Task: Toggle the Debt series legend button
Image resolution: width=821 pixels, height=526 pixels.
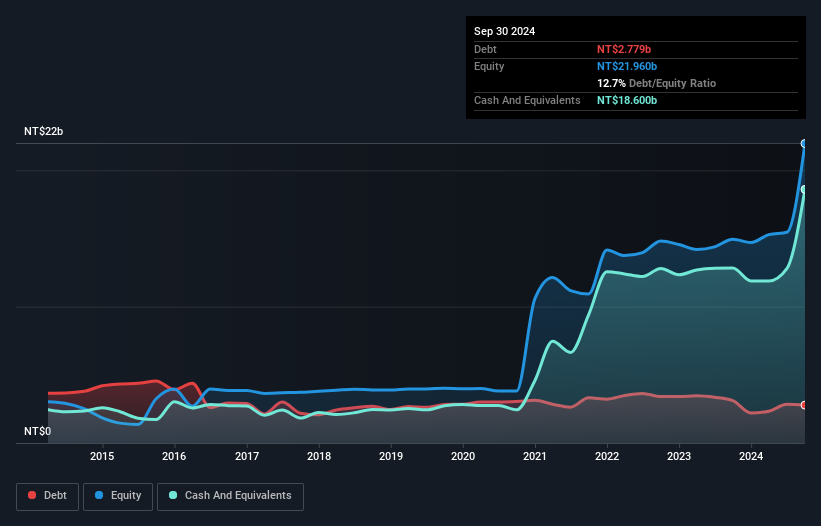Action: [x=48, y=496]
